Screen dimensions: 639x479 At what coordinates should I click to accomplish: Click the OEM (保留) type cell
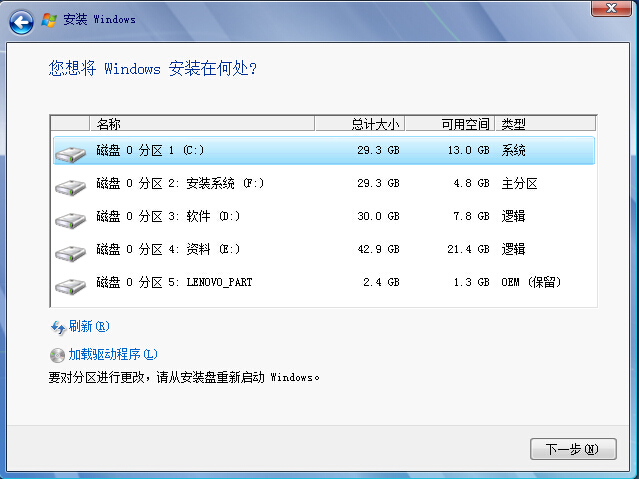[531, 282]
